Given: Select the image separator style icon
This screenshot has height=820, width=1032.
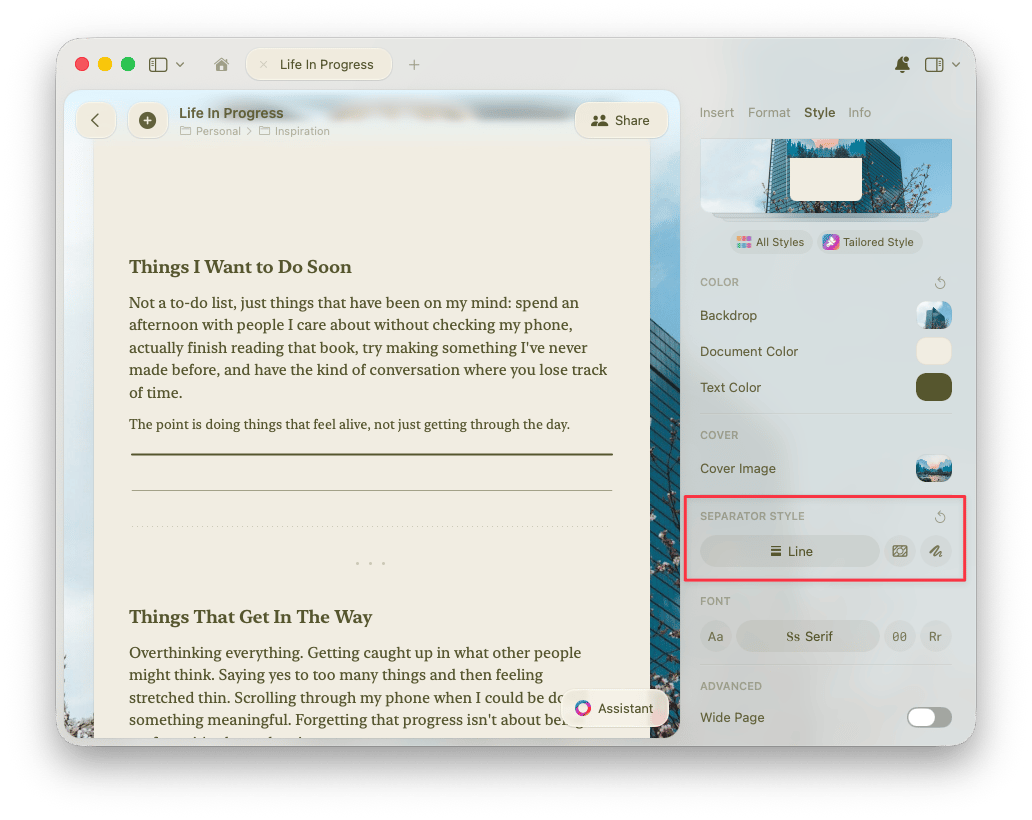Looking at the screenshot, I should pos(900,551).
